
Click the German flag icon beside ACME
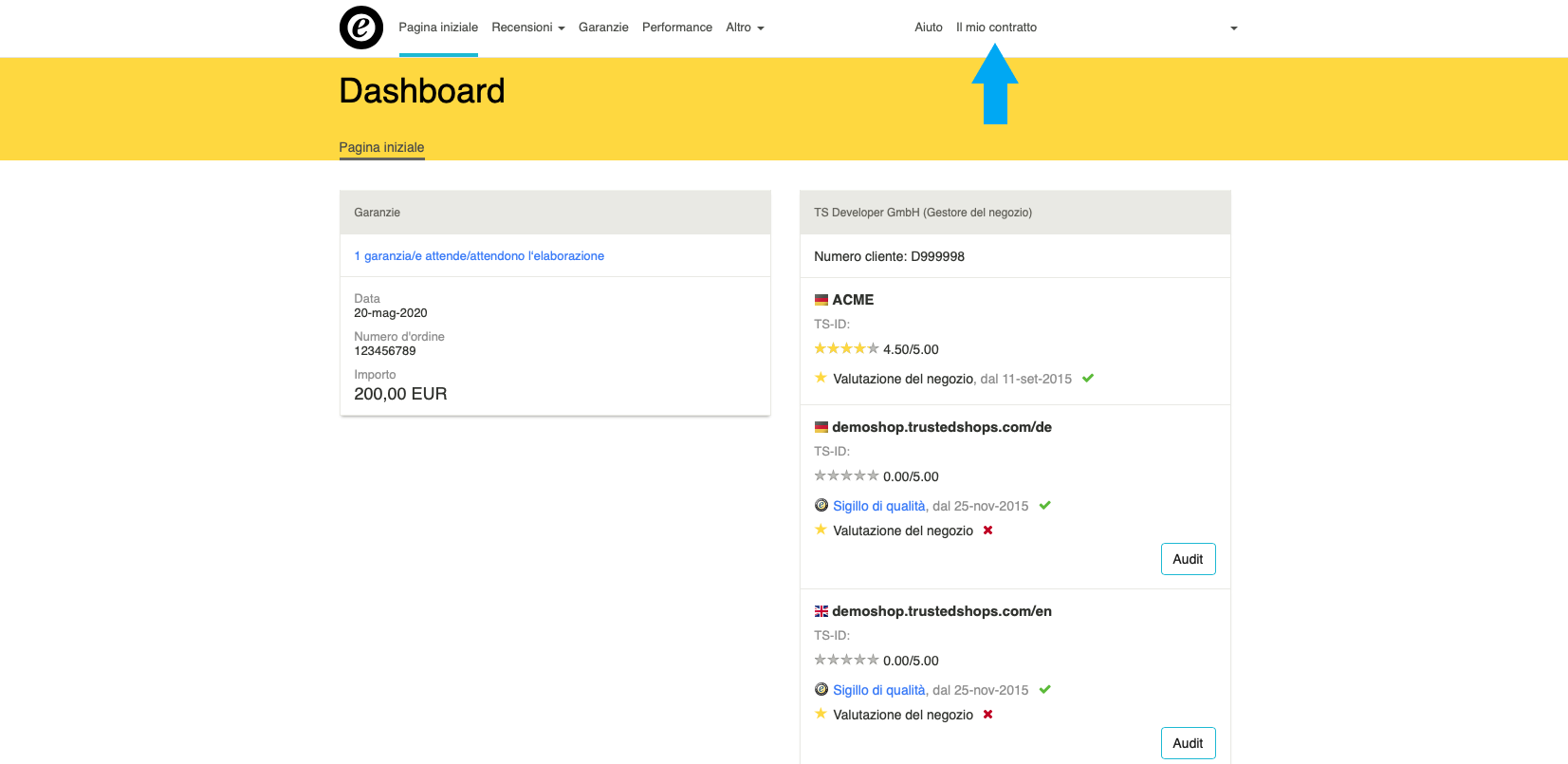tap(821, 300)
